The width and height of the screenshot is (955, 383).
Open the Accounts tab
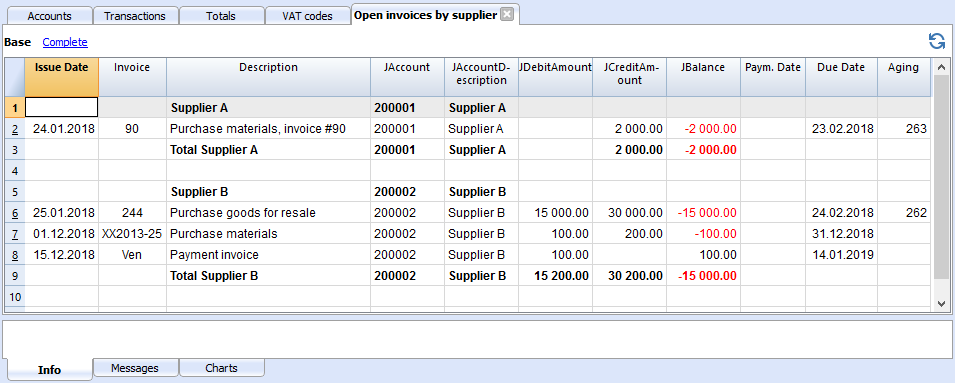pyautogui.click(x=49, y=16)
